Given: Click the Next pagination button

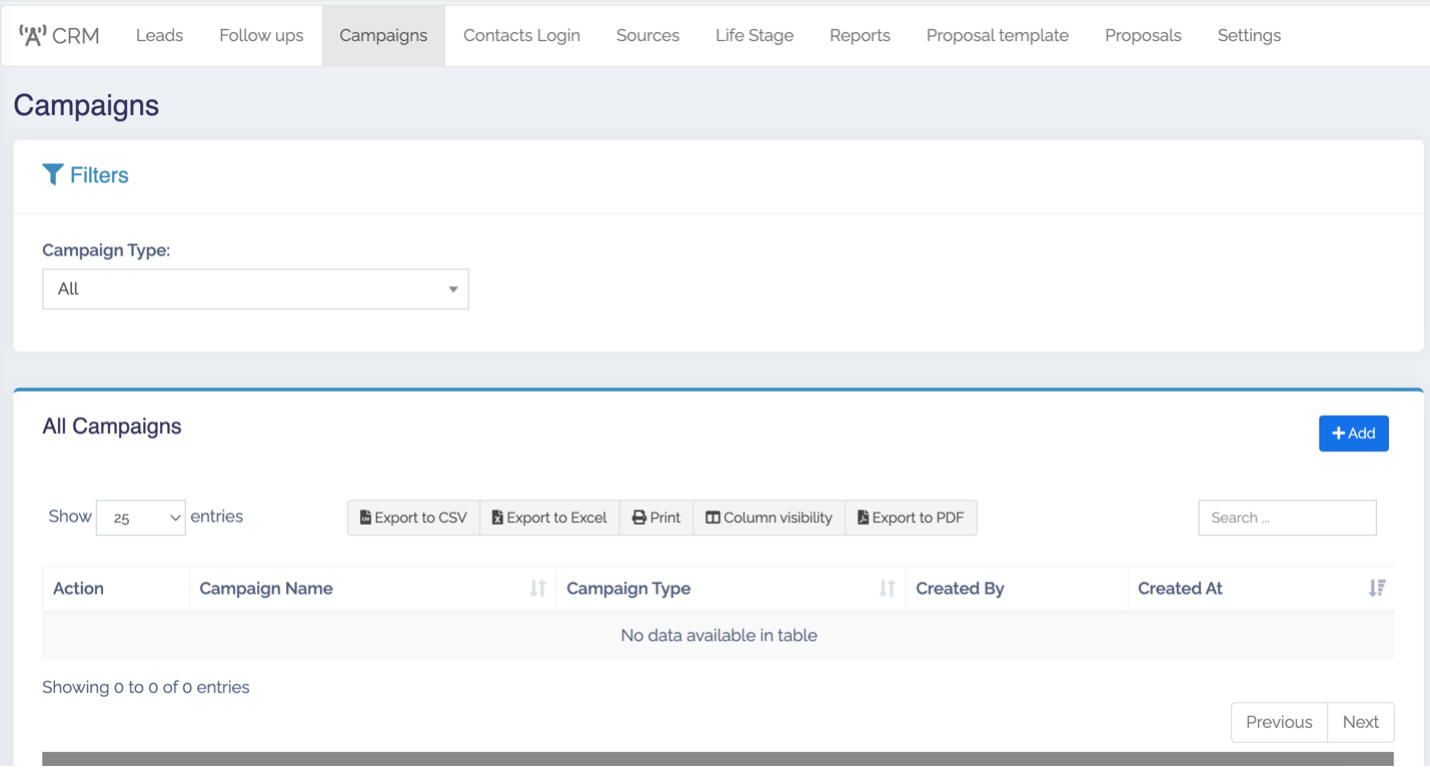Looking at the screenshot, I should (1360, 722).
